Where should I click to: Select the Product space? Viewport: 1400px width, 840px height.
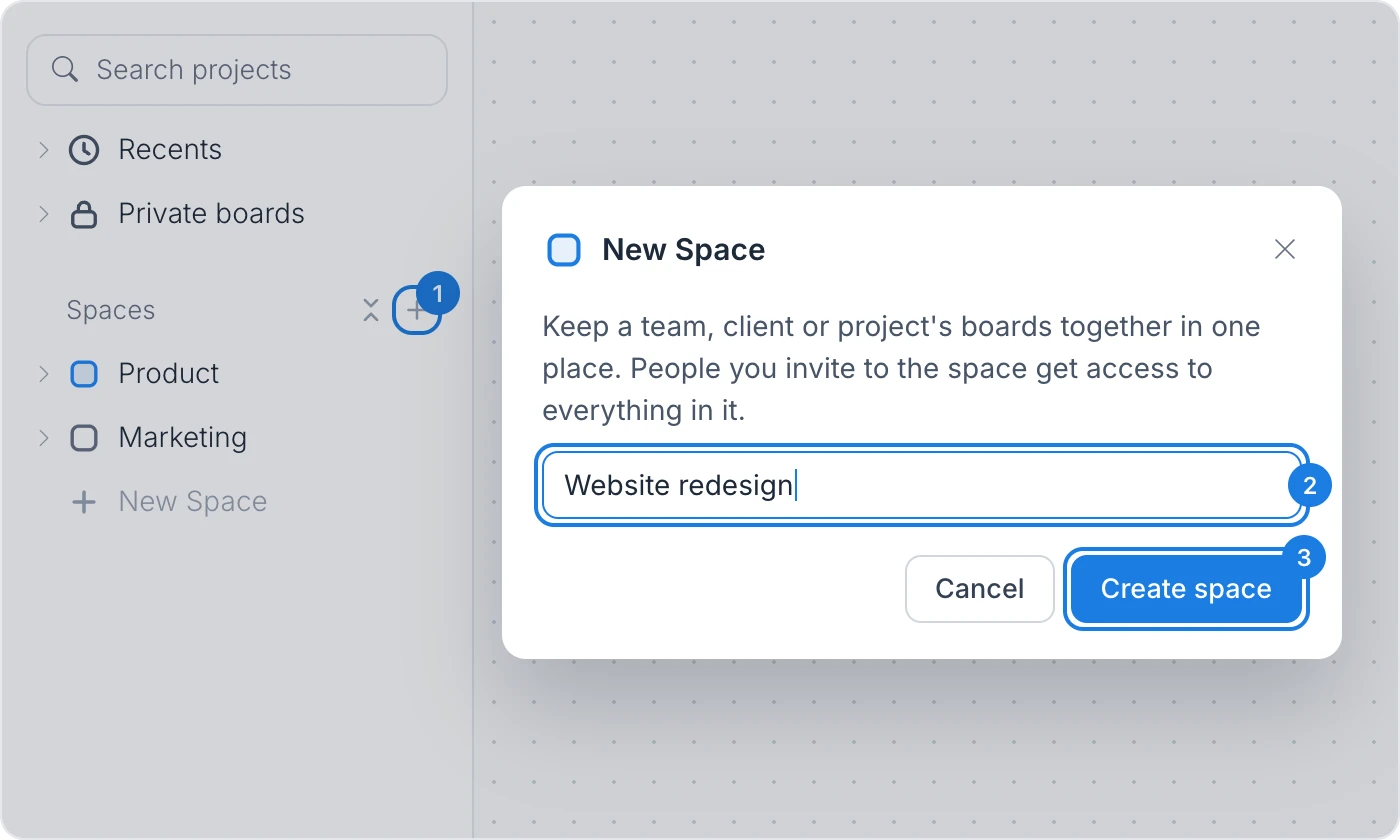tap(168, 374)
